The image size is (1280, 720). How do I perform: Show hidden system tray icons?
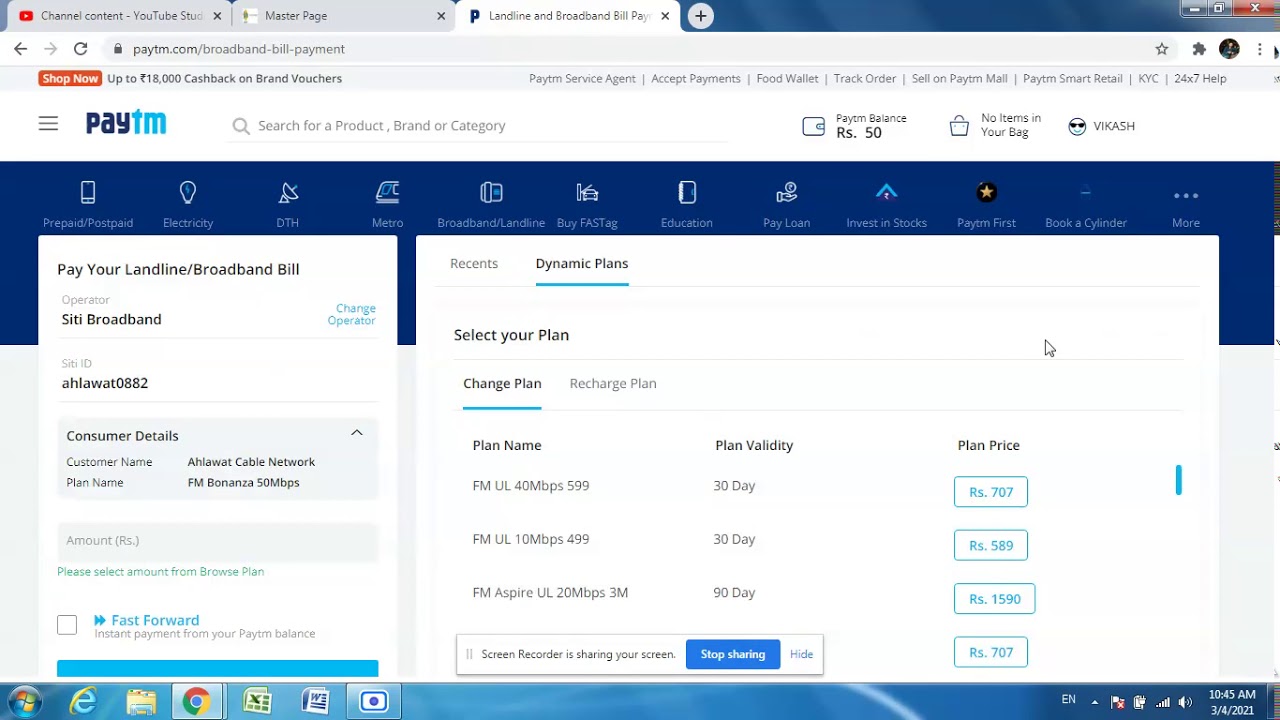[x=1095, y=702]
